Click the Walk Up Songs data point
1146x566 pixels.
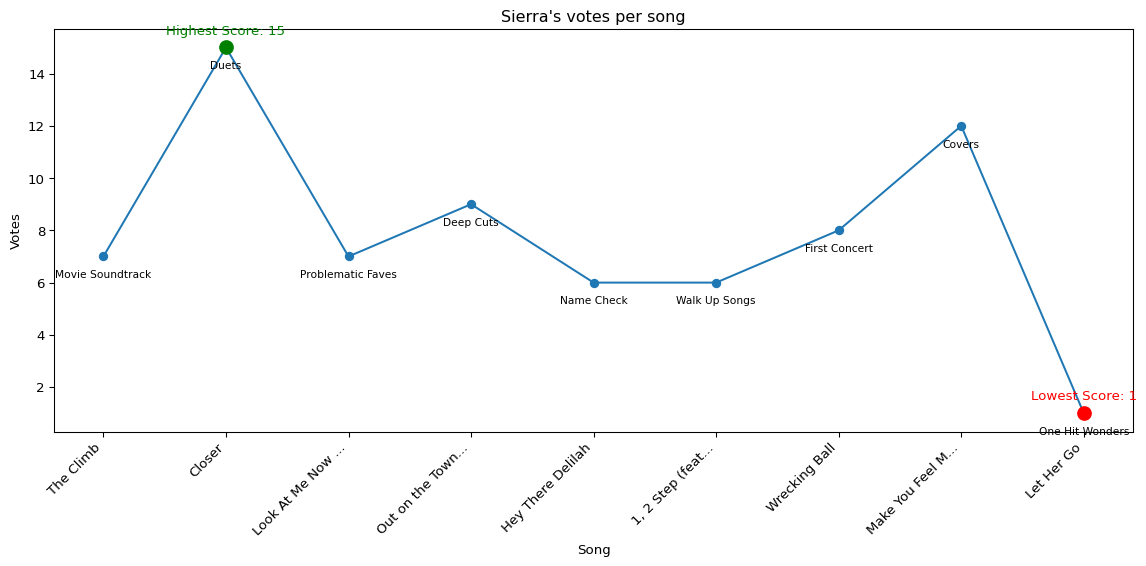716,283
